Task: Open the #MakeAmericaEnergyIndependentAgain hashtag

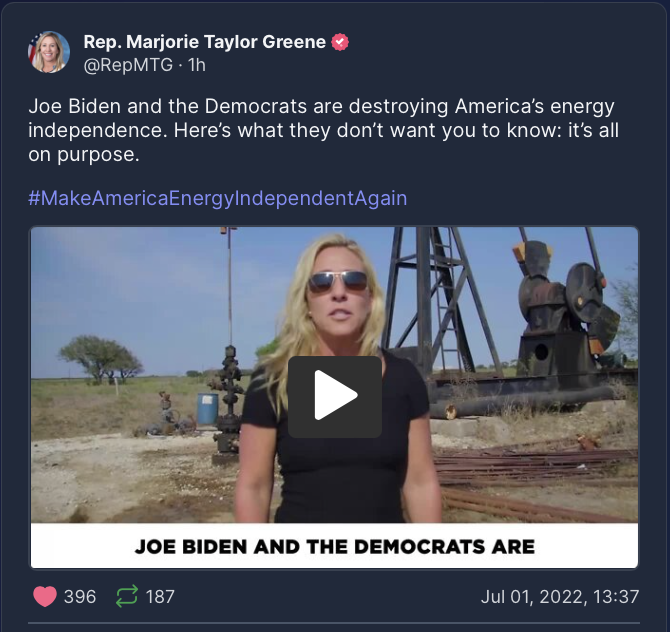Action: pyautogui.click(x=217, y=198)
